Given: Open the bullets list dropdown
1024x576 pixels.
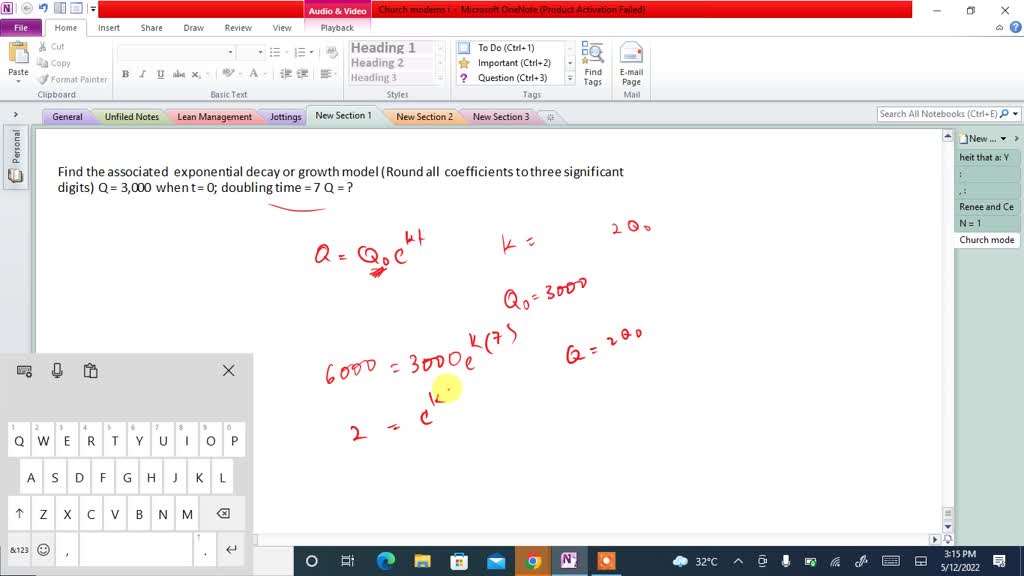Looking at the screenshot, I should (285, 51).
